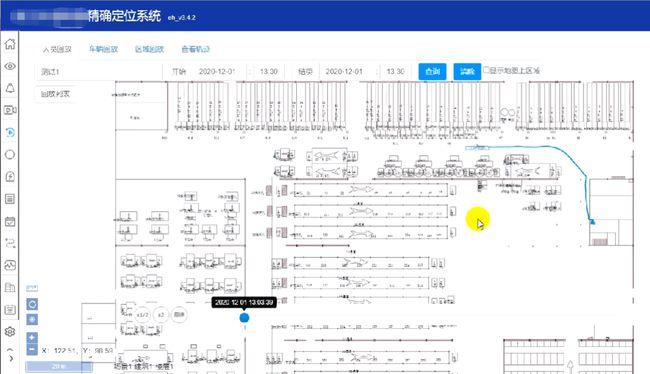Click the end time field 13:30
Viewport: 650px width, 374px height.
click(395, 71)
